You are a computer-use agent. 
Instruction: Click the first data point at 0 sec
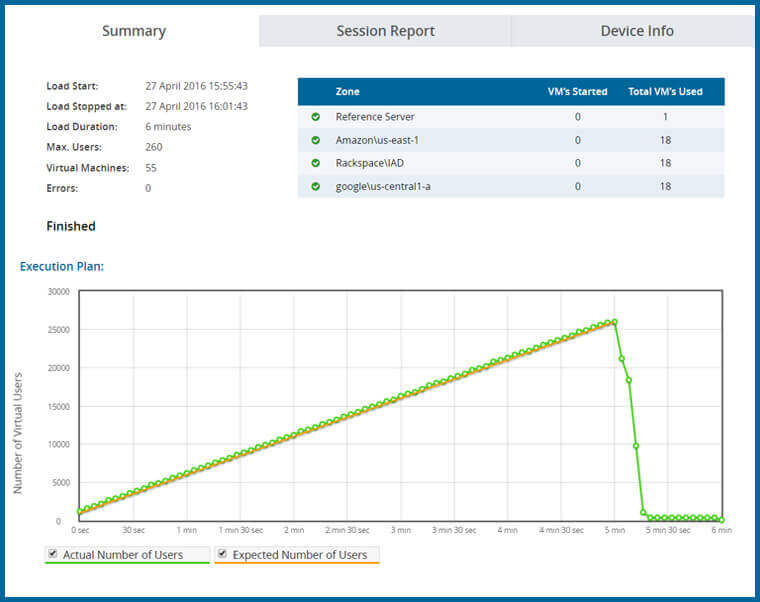coord(80,512)
